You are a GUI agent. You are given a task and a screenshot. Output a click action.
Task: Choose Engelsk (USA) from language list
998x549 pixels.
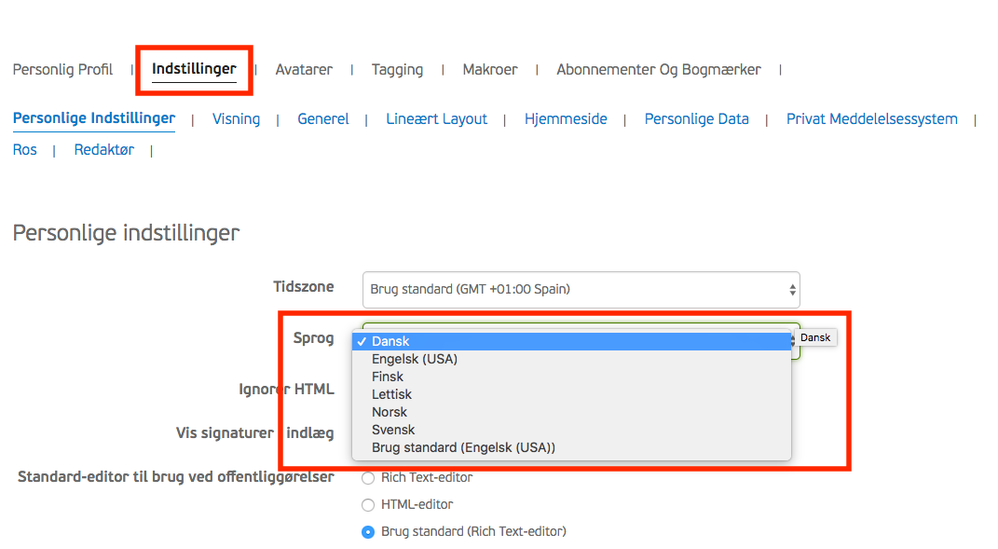[x=414, y=359]
